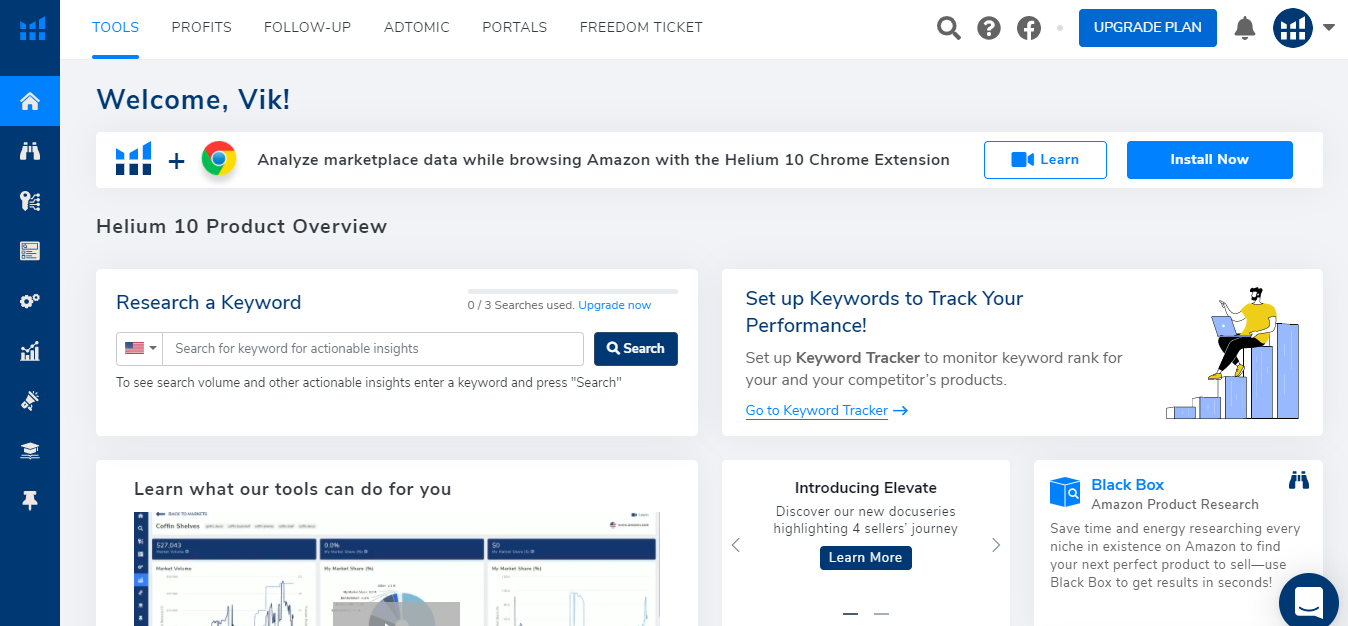Expand the US flag marketplace dropdown
Screen dimensions: 1348x626
[140, 348]
